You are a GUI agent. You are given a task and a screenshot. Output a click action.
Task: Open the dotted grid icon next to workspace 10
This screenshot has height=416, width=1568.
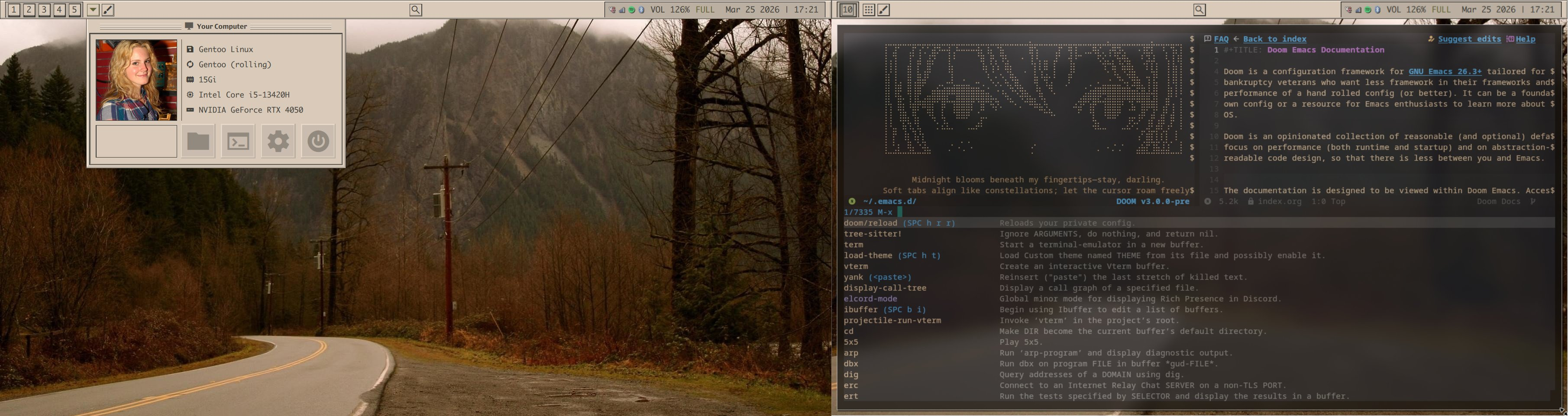869,10
